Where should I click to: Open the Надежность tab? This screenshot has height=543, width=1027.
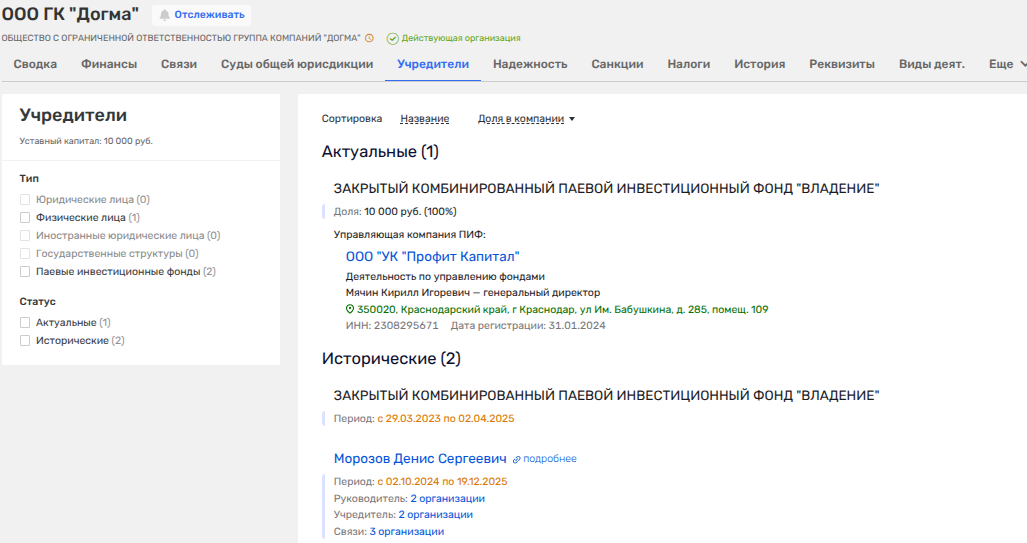(530, 64)
